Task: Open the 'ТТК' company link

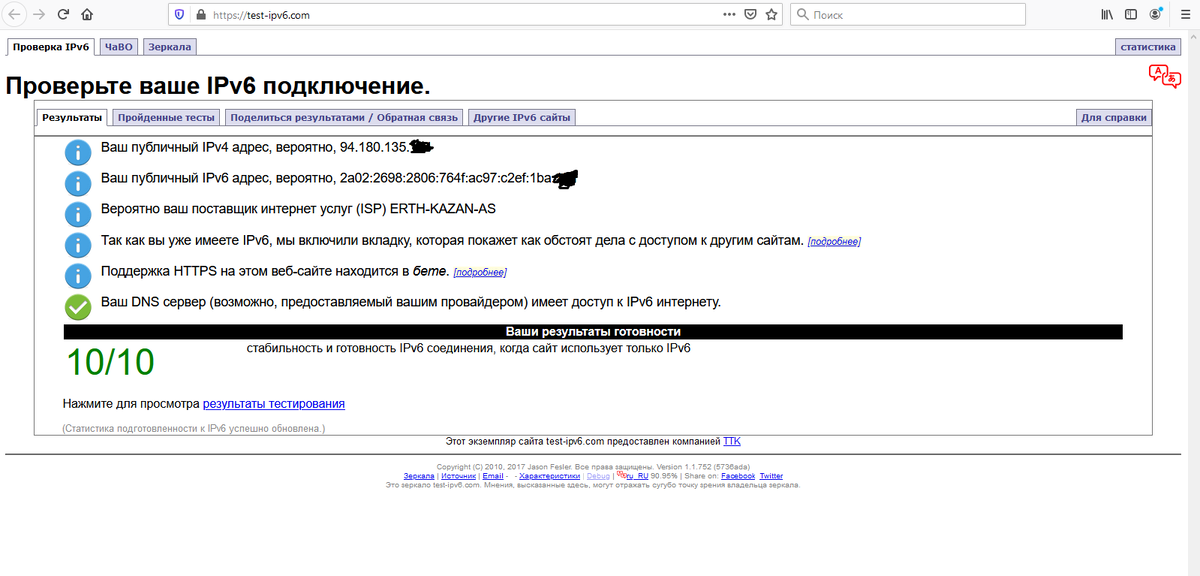Action: click(x=732, y=441)
